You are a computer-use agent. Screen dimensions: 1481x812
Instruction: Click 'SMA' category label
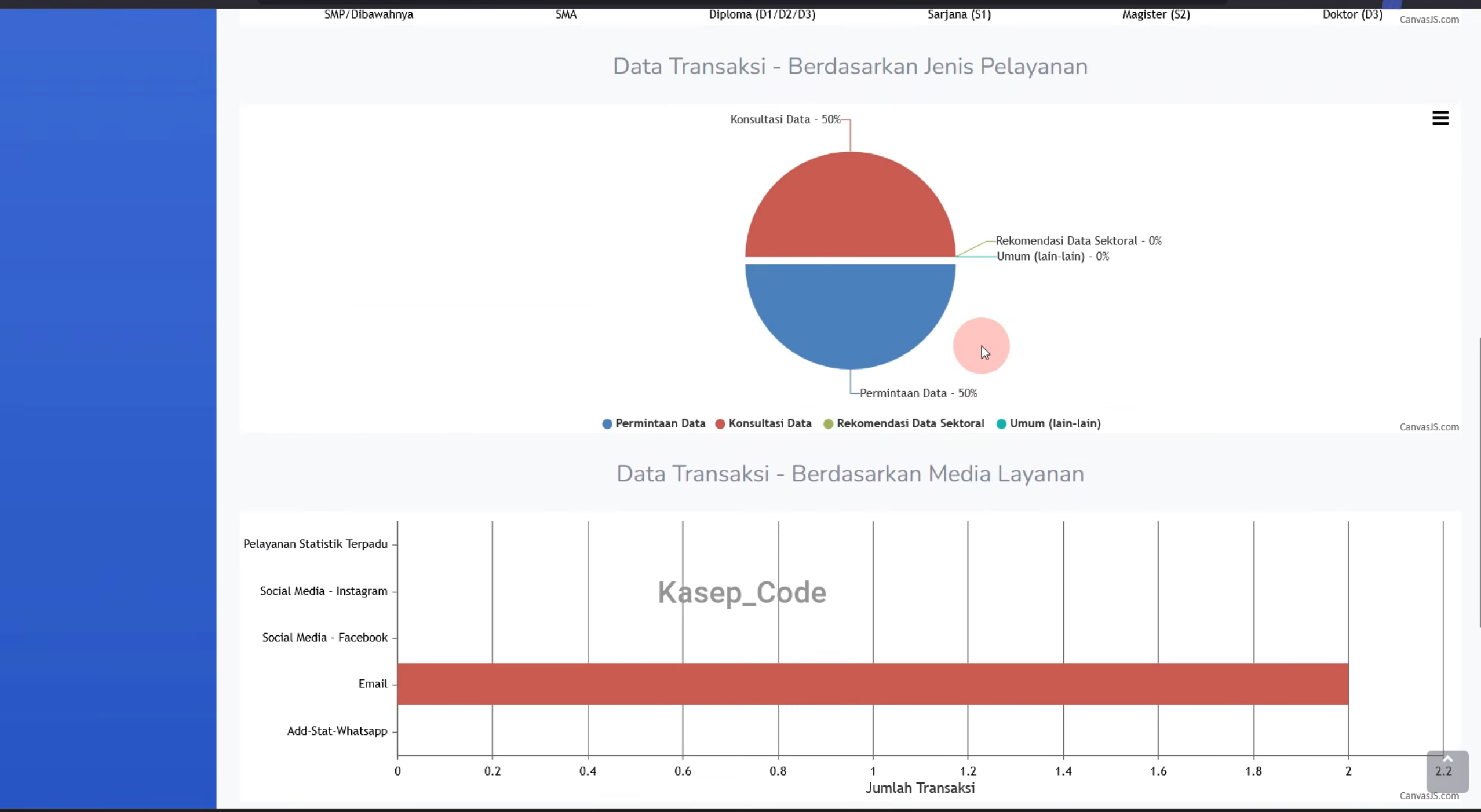click(566, 14)
